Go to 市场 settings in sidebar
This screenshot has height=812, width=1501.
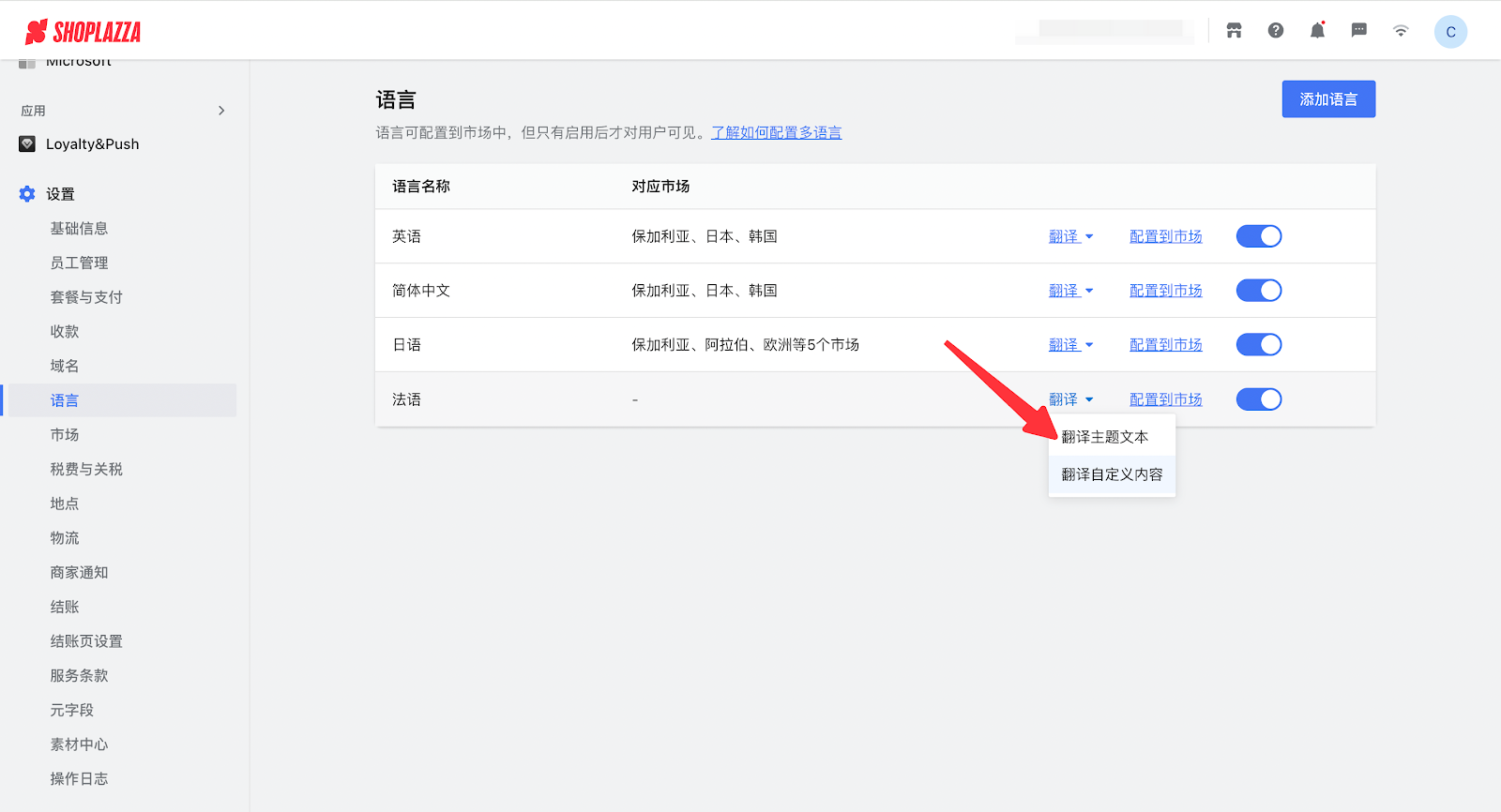coord(65,435)
